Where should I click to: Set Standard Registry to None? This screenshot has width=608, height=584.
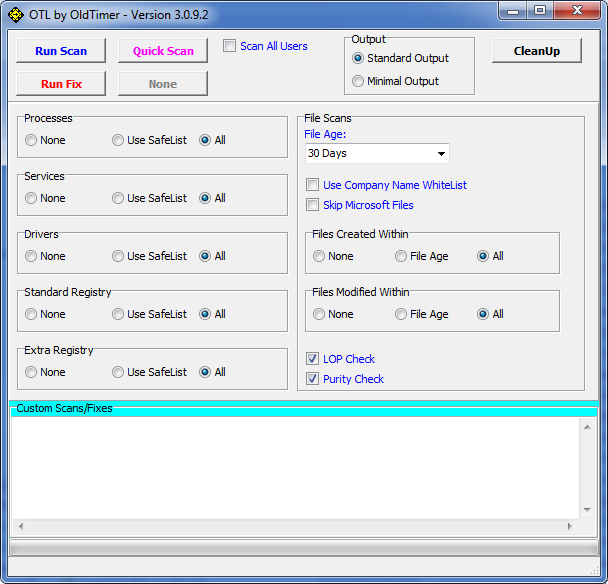click(x=31, y=314)
